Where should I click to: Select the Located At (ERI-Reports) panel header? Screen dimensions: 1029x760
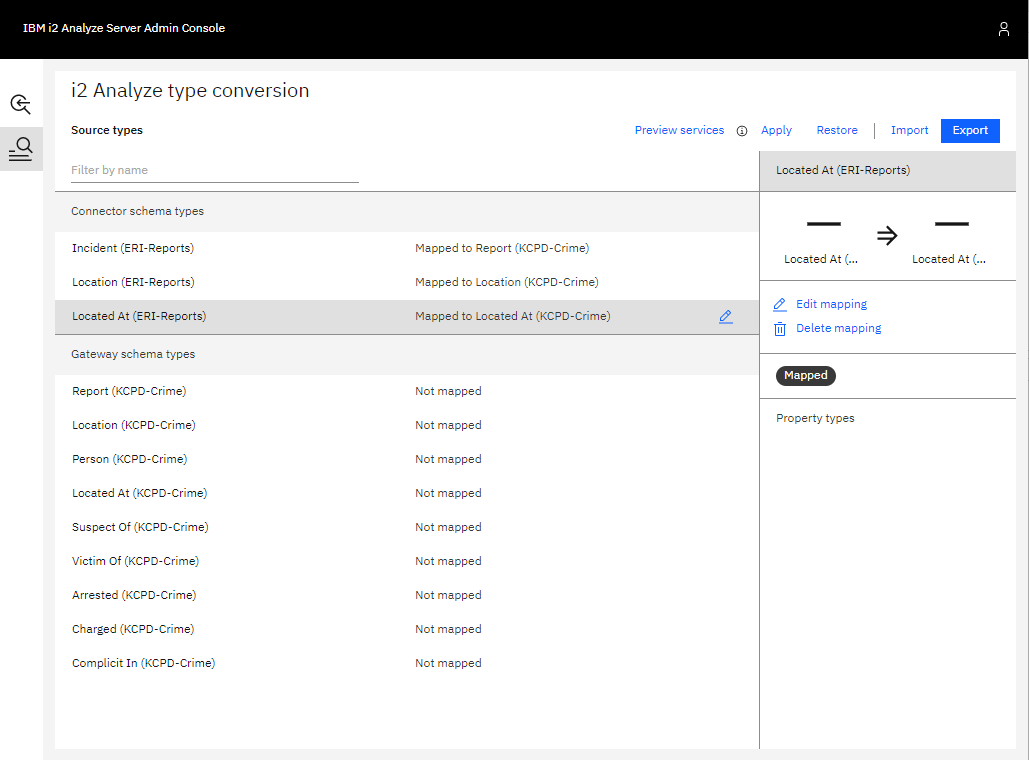843,171
